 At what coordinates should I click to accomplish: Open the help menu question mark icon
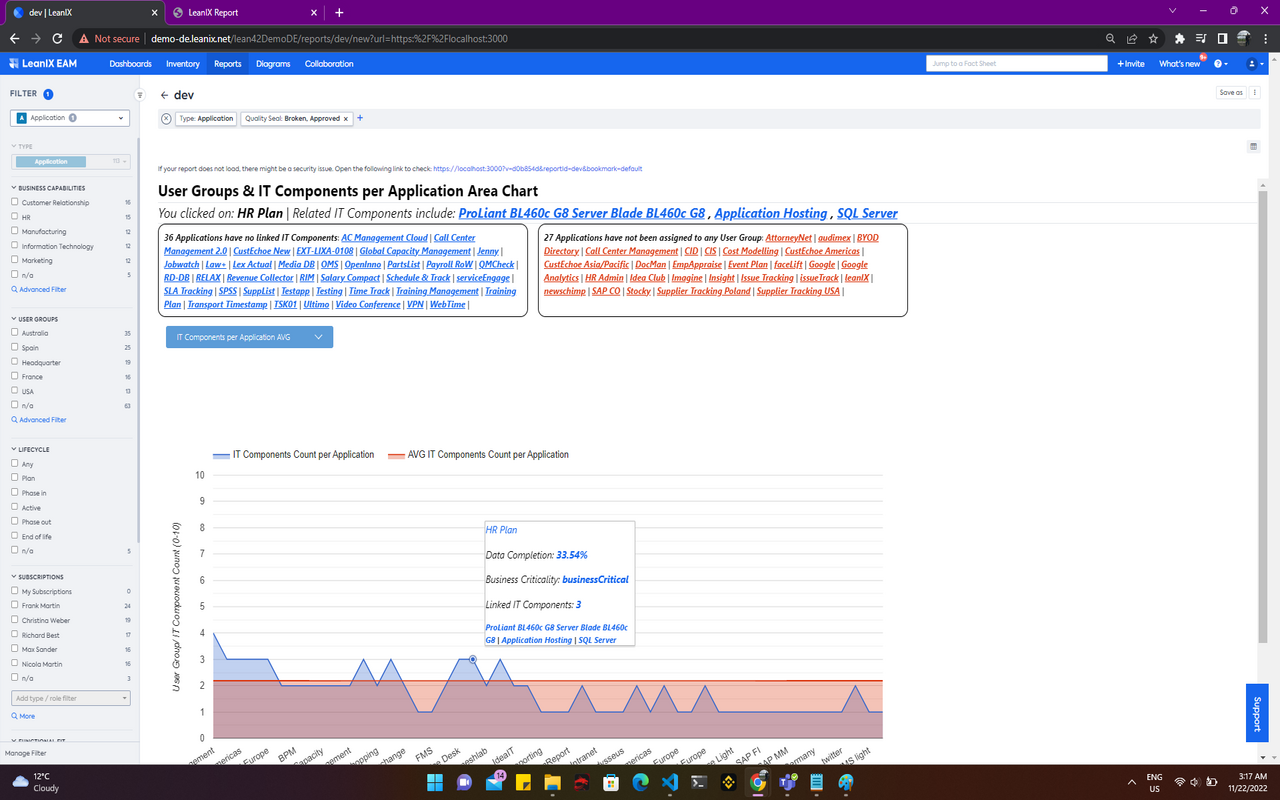tap(1220, 63)
